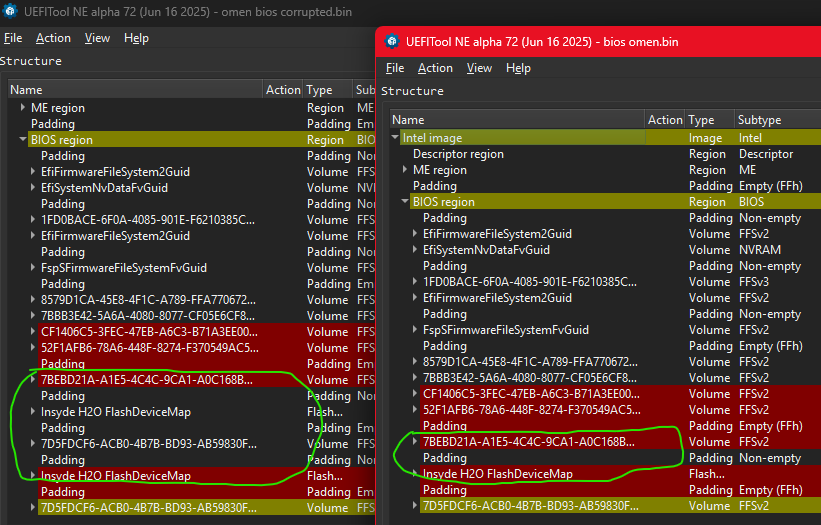821x525 pixels.
Task: Expand the 7BEBD21A volume in bios omen.bin window
Action: point(415,442)
